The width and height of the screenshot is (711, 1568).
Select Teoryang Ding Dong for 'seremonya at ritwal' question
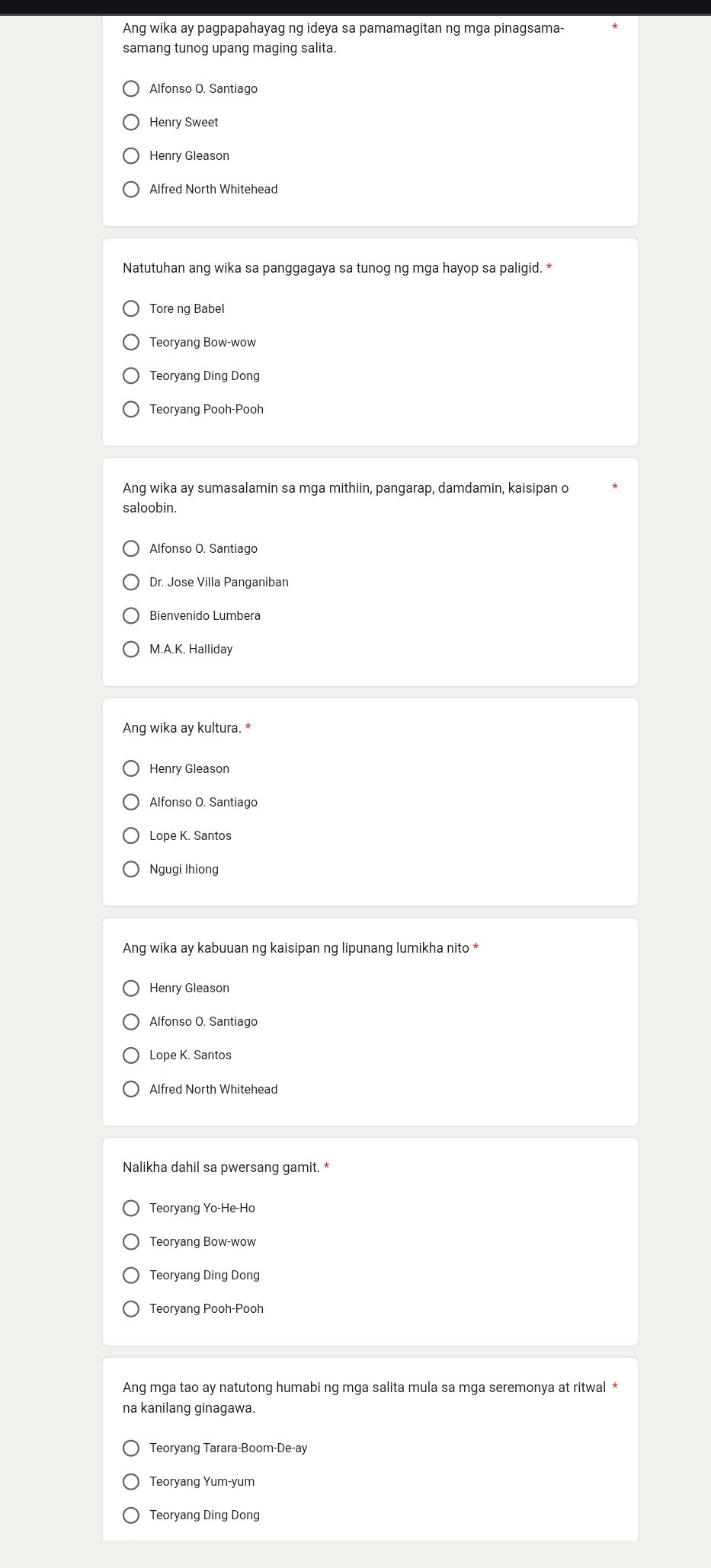point(131,1515)
